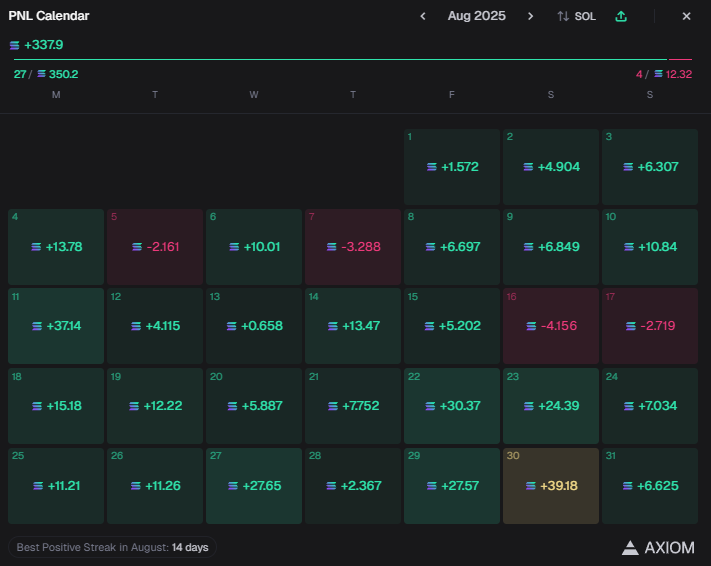Viewport: 711px width, 566px height.
Task: Open August 24 day showing +7.034
Action: pyautogui.click(x=650, y=406)
